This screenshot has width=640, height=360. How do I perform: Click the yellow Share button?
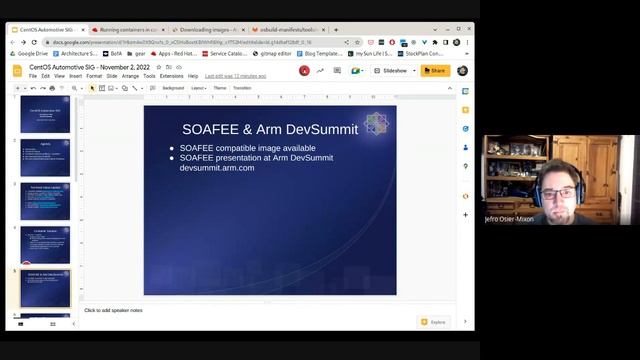(x=436, y=71)
